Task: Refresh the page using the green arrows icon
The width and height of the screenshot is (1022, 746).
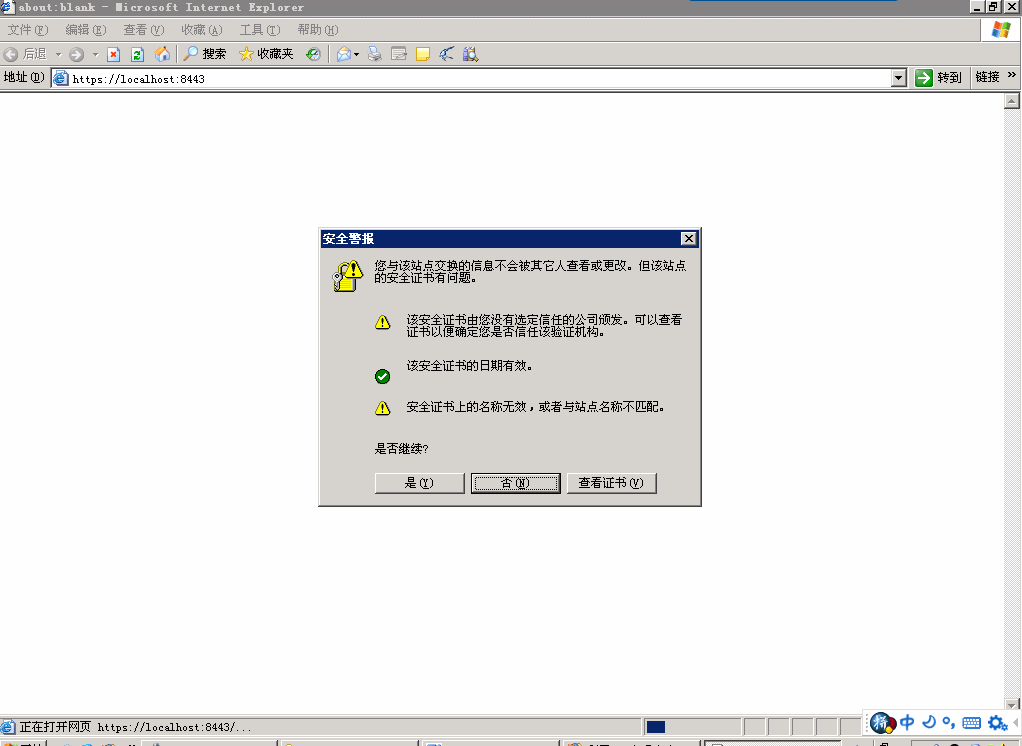Action: click(x=137, y=54)
